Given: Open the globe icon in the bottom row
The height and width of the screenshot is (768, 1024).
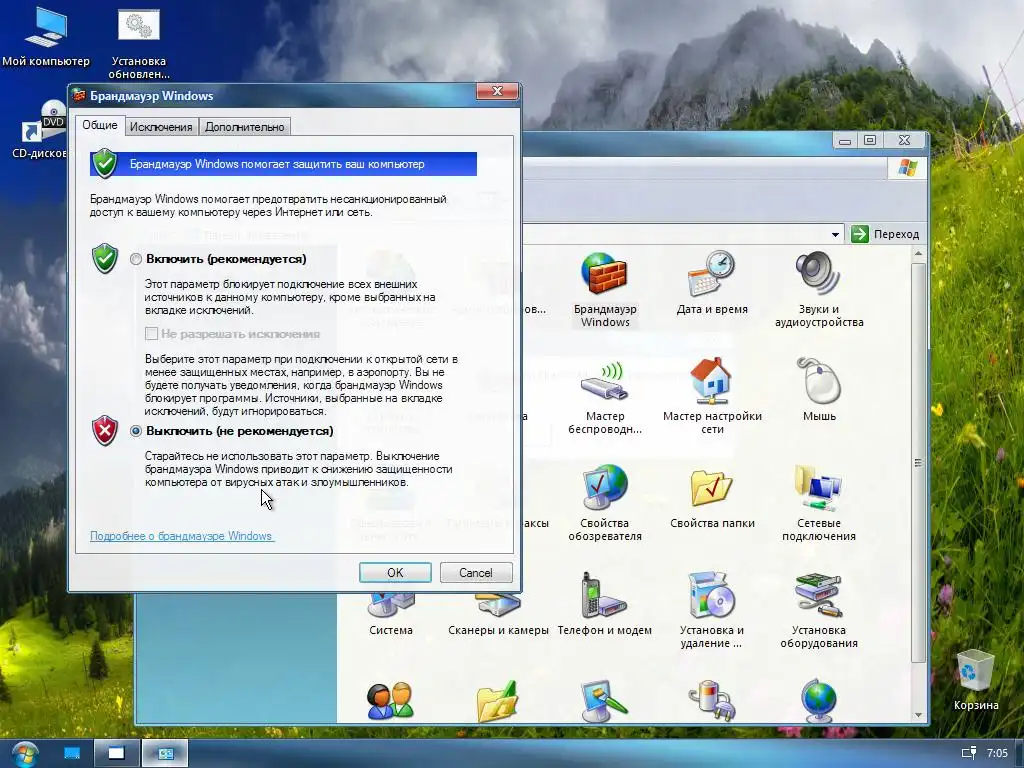Looking at the screenshot, I should [x=819, y=700].
